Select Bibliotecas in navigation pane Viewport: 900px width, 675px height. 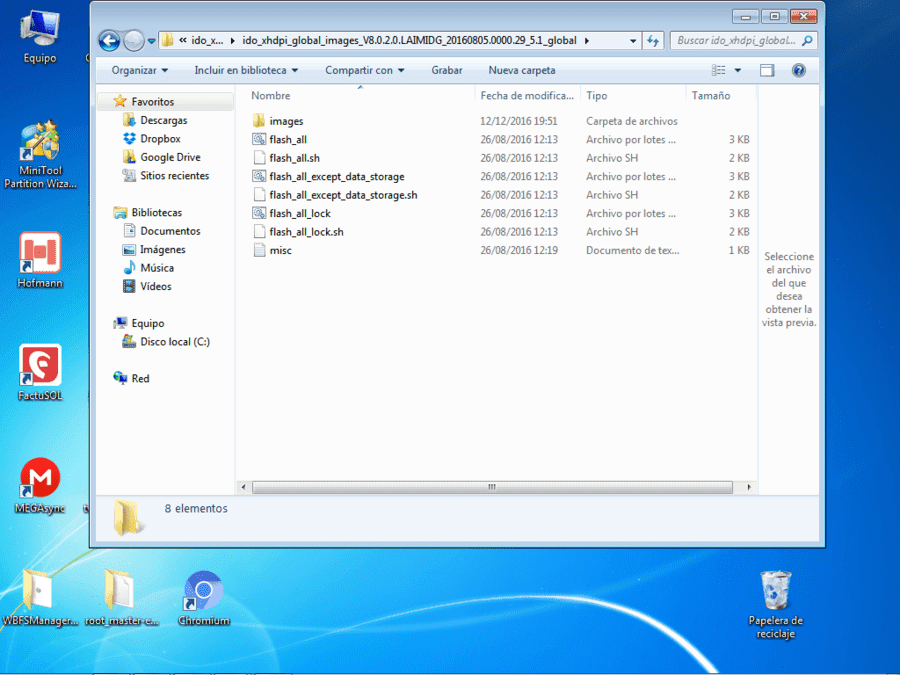click(156, 212)
